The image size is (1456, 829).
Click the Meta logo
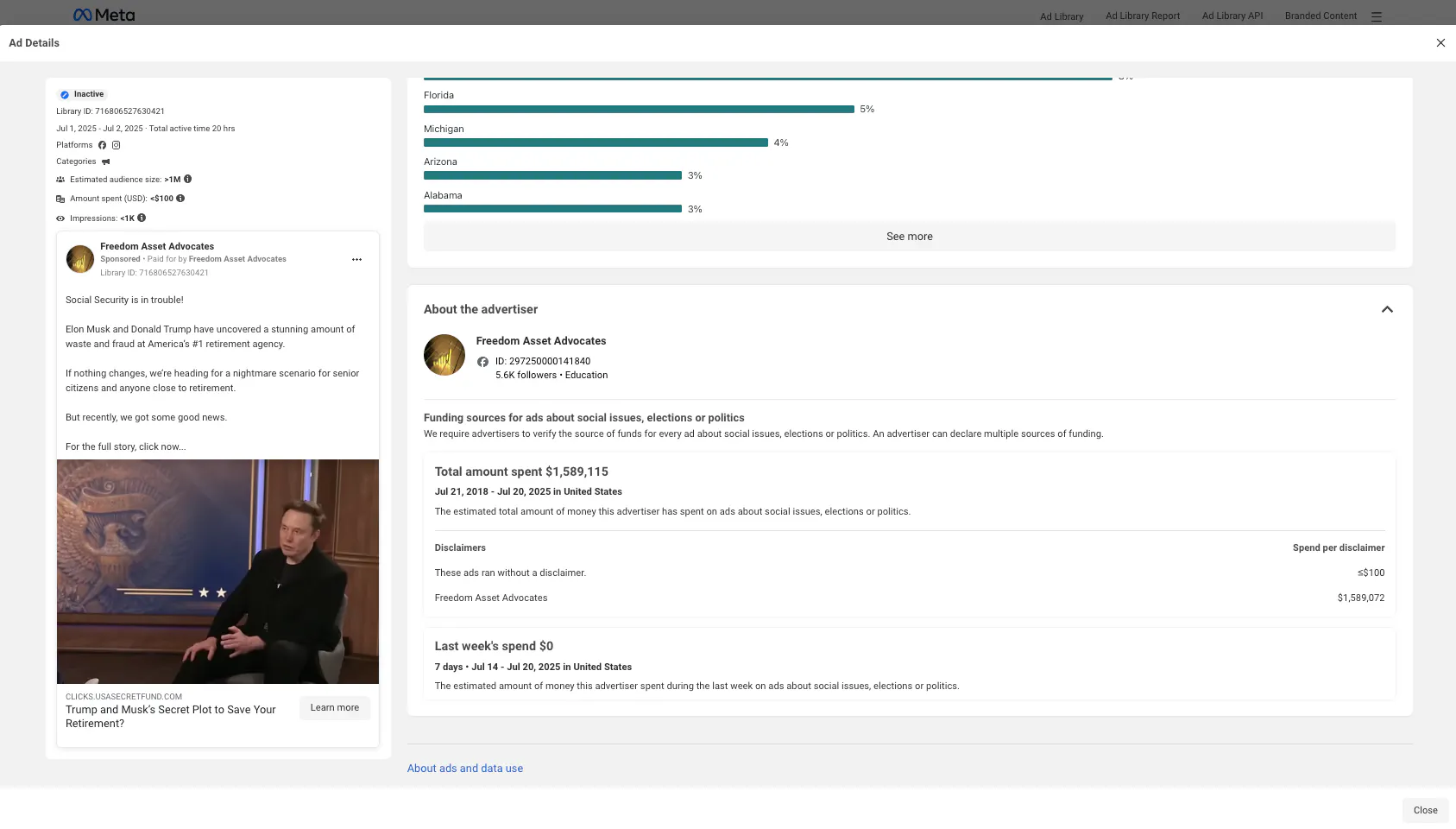104,15
